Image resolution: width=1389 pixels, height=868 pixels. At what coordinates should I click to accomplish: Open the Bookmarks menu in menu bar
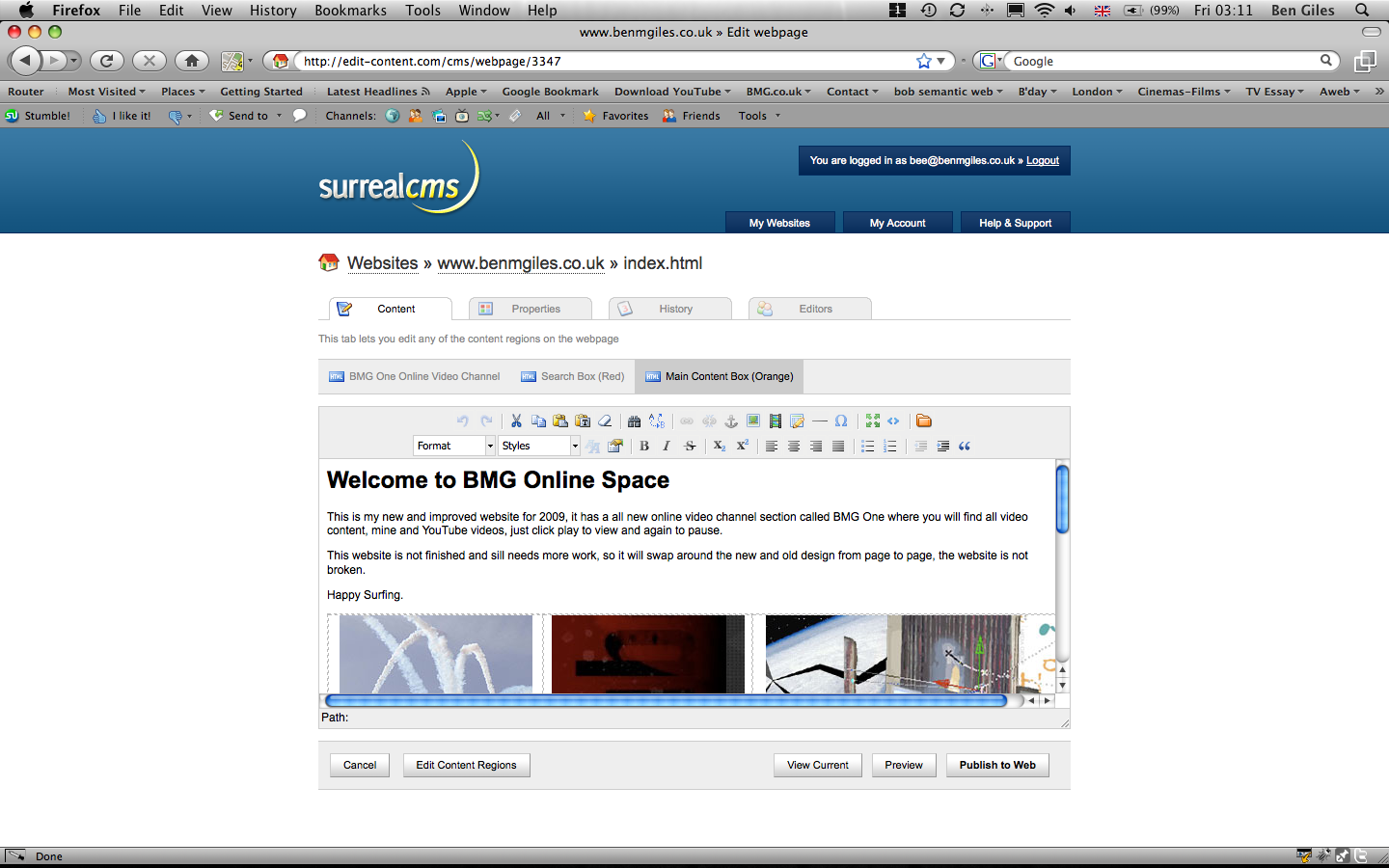(x=350, y=10)
